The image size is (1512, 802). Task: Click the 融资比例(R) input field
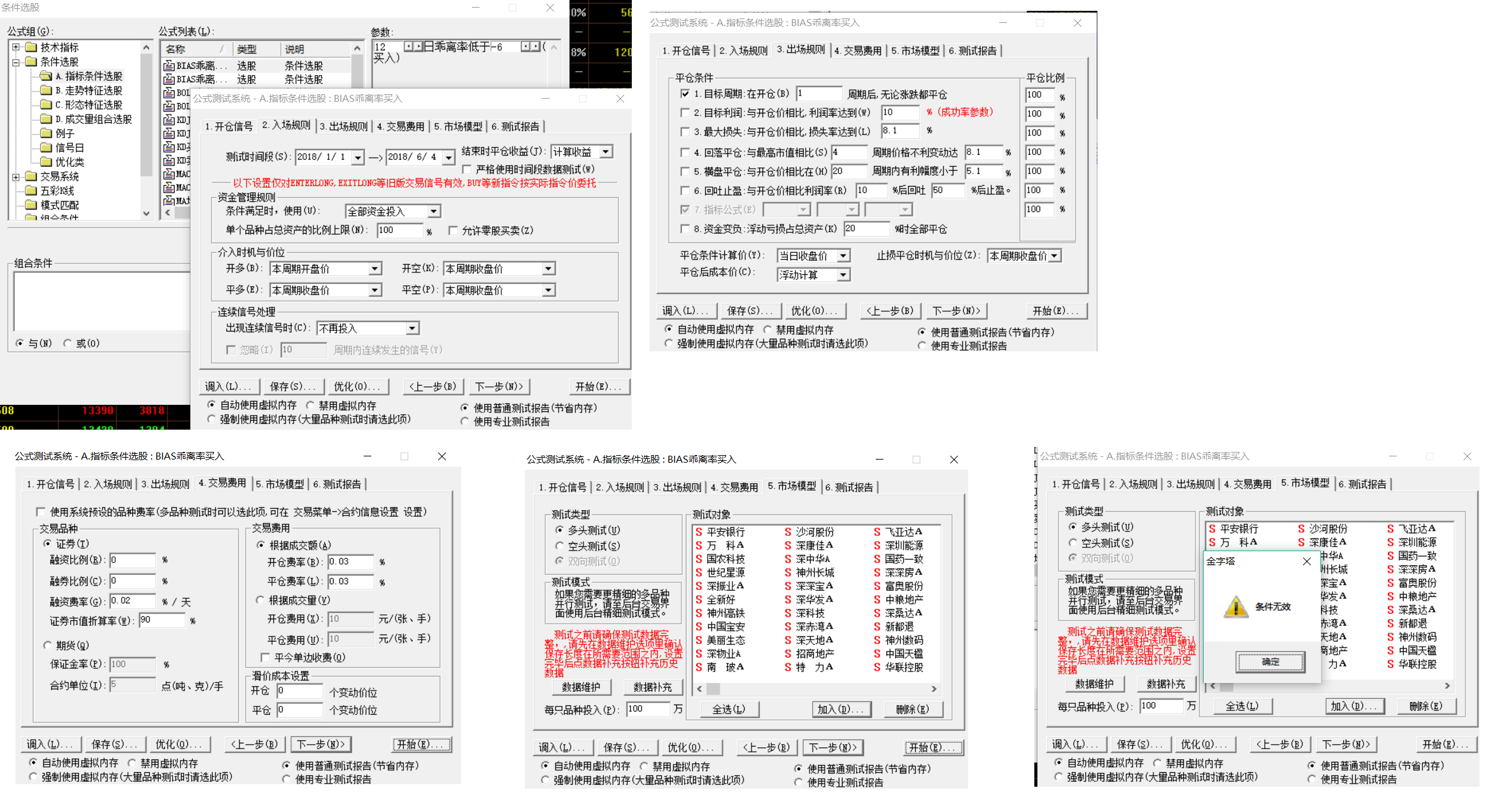pos(132,560)
